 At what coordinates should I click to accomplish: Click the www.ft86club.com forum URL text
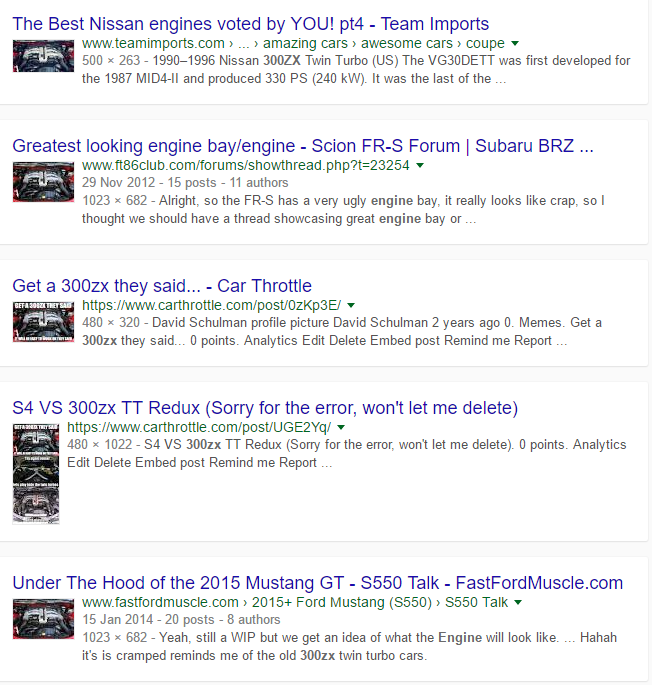(x=246, y=165)
